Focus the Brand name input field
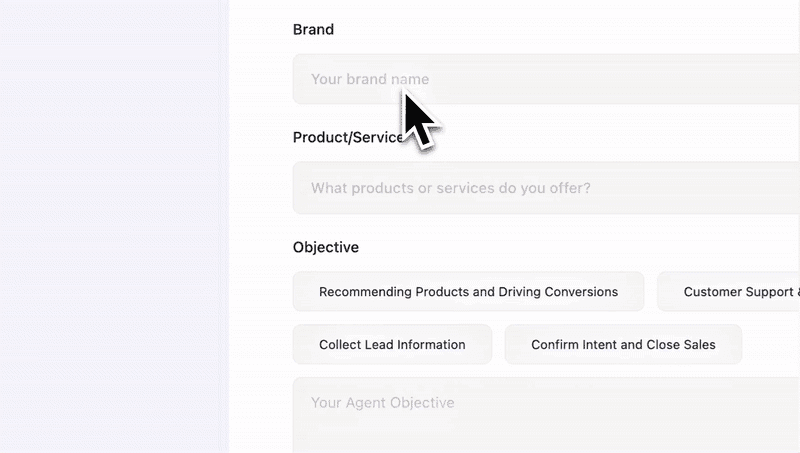800x453 pixels. point(546,79)
